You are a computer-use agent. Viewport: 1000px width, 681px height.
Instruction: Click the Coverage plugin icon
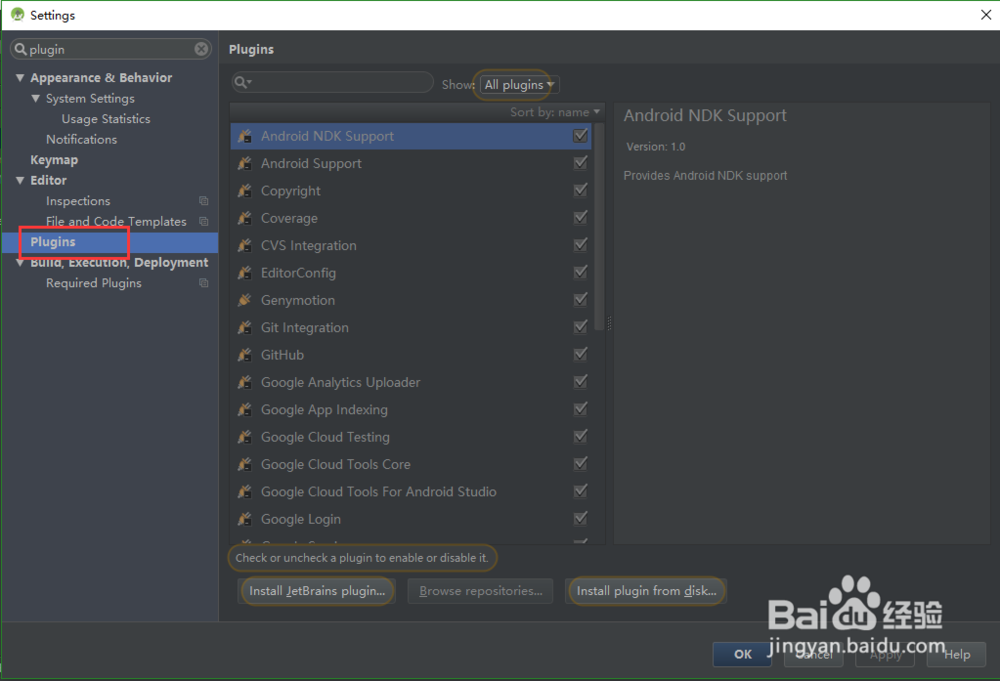[245, 218]
